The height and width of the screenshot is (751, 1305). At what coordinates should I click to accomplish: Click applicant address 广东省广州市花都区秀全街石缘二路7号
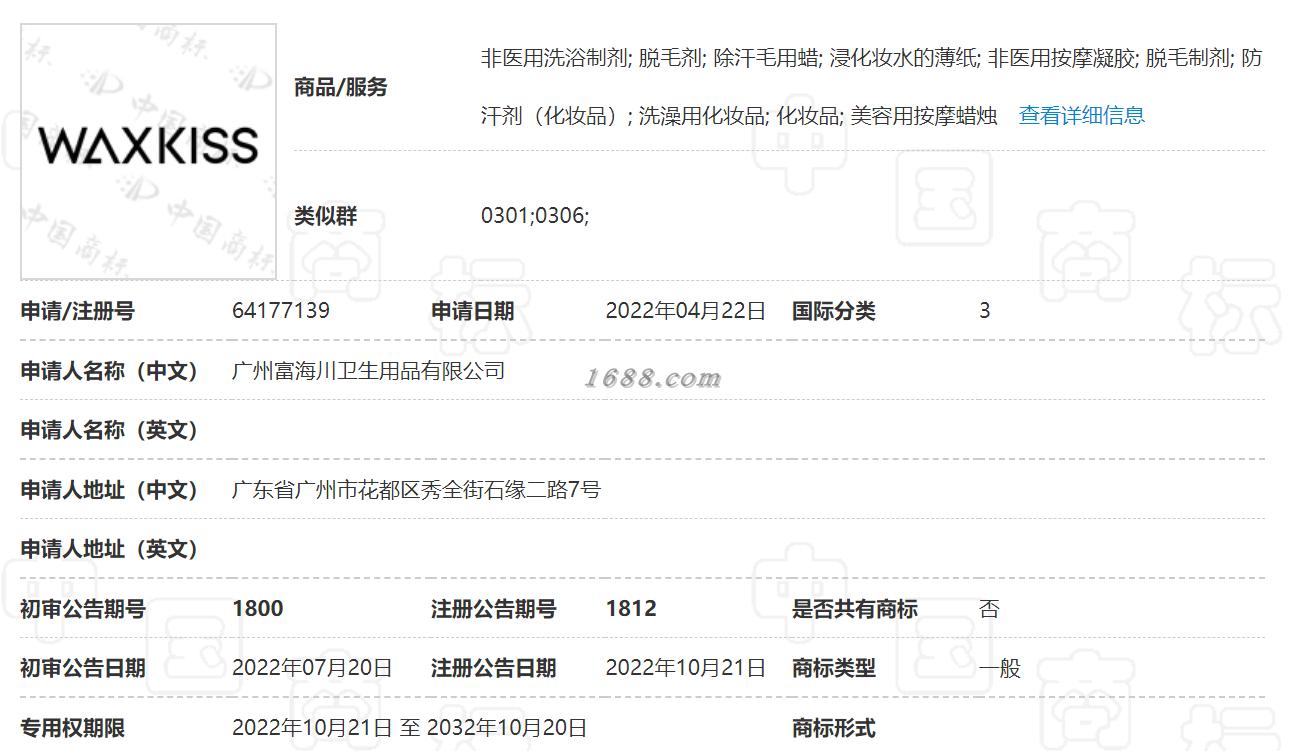[416, 490]
